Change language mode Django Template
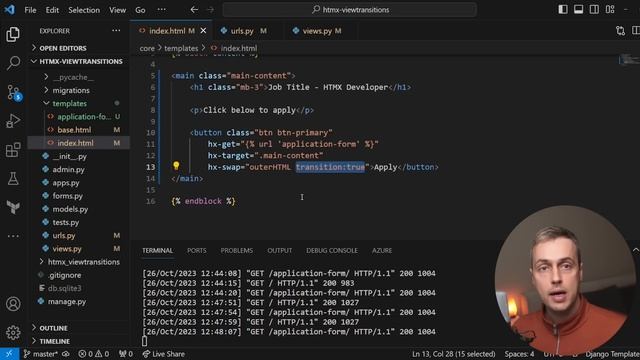Viewport: 640px width, 360px height. (x=612, y=354)
